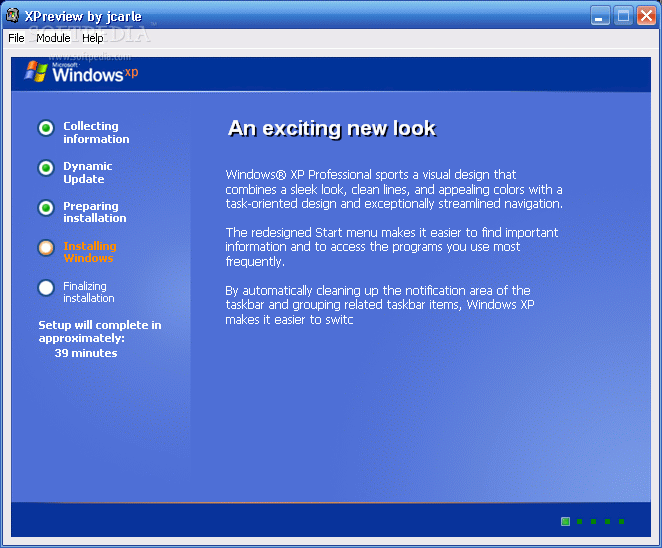The height and width of the screenshot is (548, 662).
Task: Select the Preparing installation step bullet
Action: pyautogui.click(x=46, y=208)
